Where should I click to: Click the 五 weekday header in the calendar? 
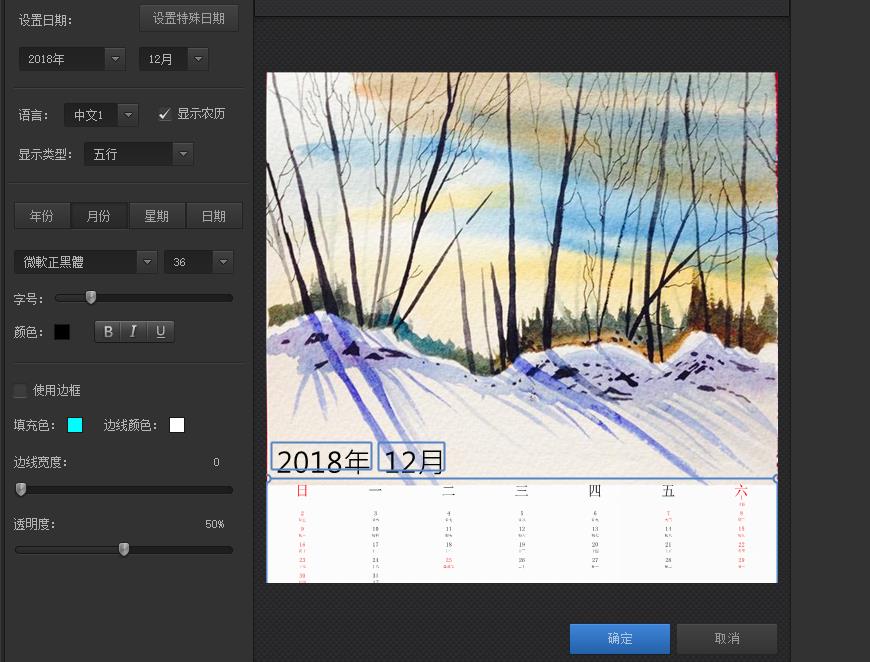668,491
